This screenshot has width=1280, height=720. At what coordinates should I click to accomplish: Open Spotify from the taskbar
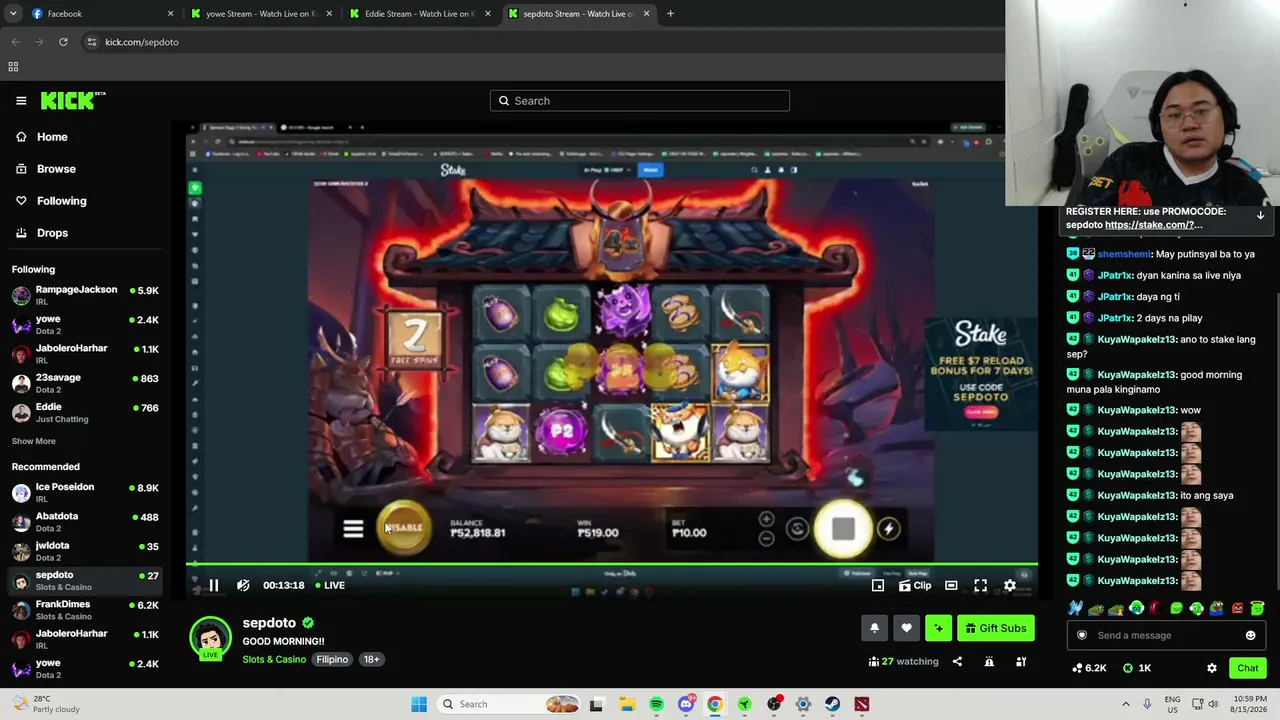(656, 704)
